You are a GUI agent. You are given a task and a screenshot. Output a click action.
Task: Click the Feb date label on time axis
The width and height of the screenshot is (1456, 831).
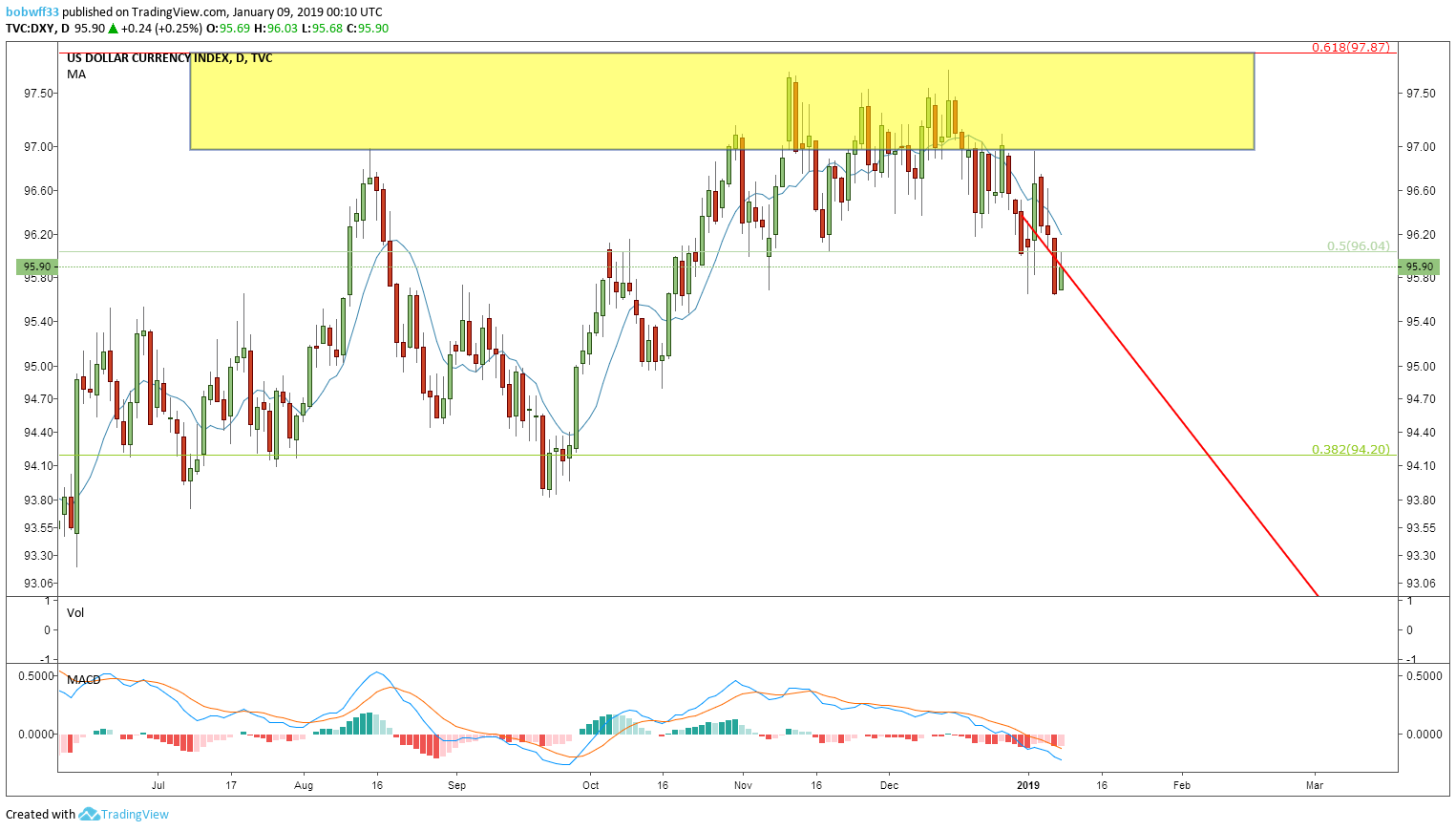[x=1182, y=785]
